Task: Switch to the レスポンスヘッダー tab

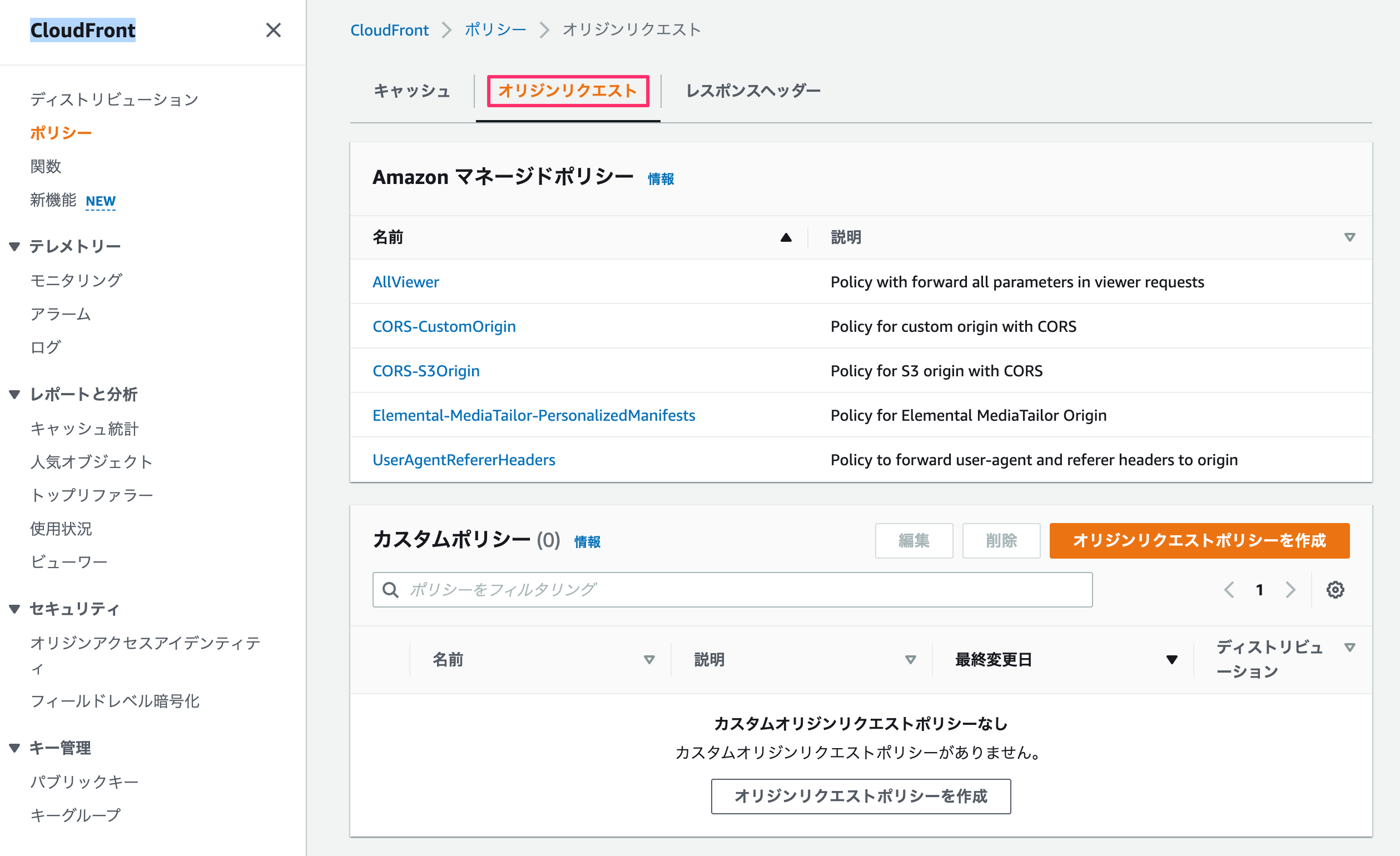Action: 753,91
